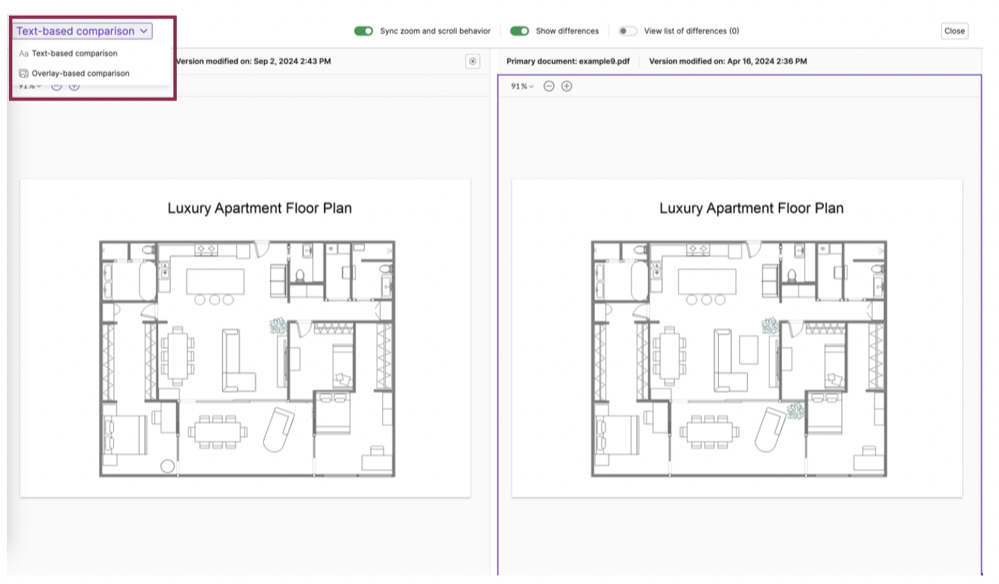This screenshot has width=999, height=584.
Task: Select Text-based comparison from the menu
Action: [x=74, y=54]
